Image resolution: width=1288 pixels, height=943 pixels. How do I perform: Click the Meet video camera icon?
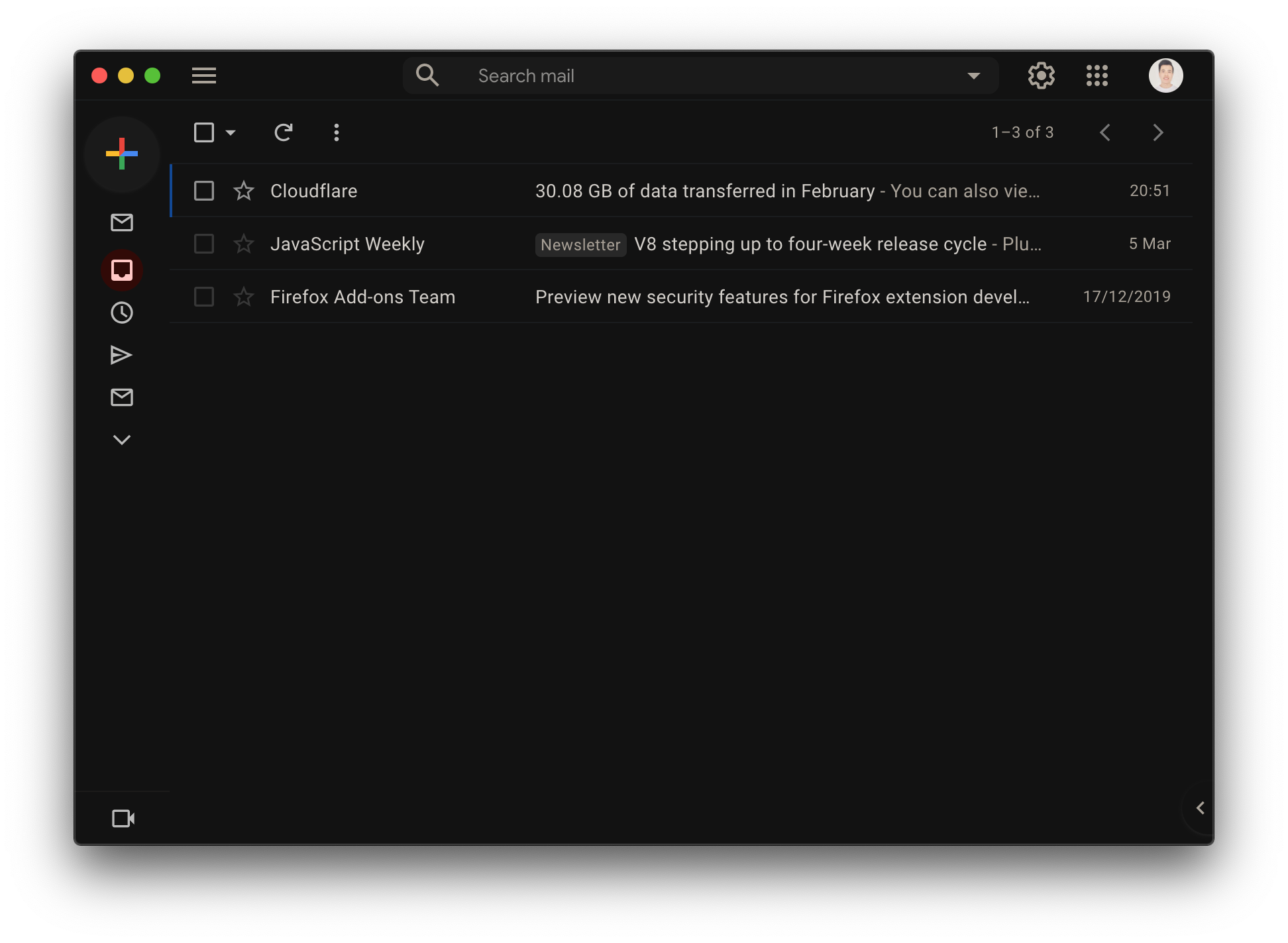[123, 819]
